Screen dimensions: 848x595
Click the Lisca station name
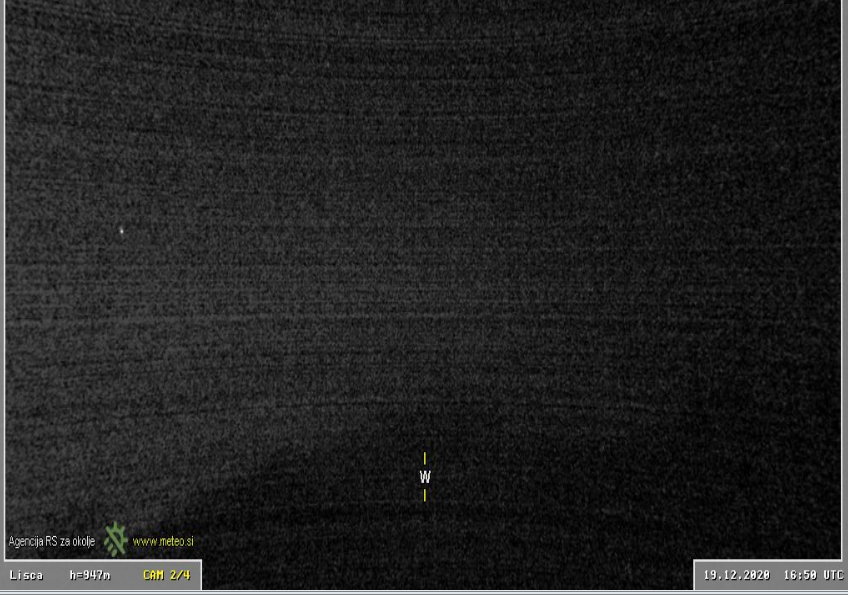click(26, 575)
